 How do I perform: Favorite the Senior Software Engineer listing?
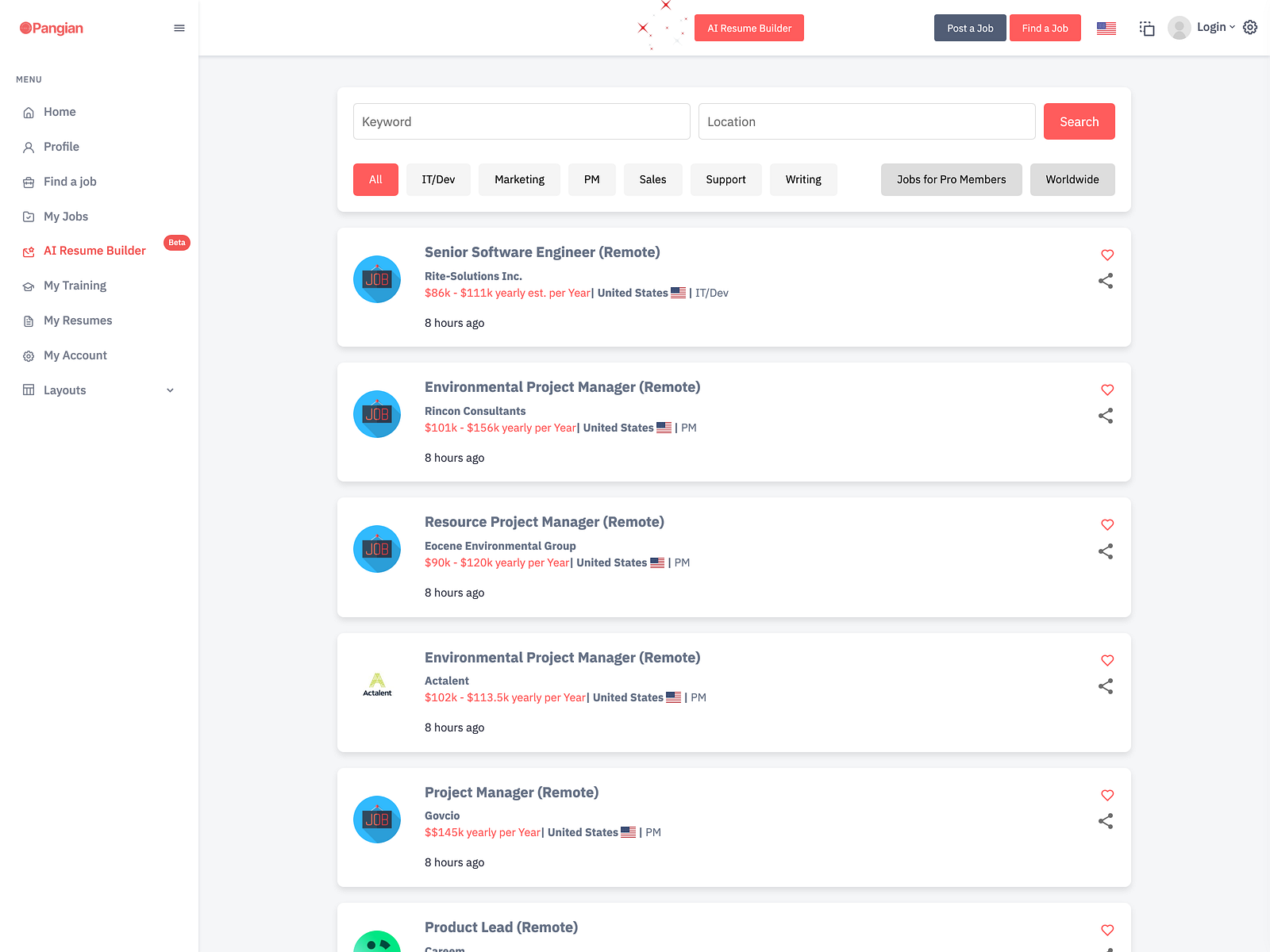coord(1106,255)
